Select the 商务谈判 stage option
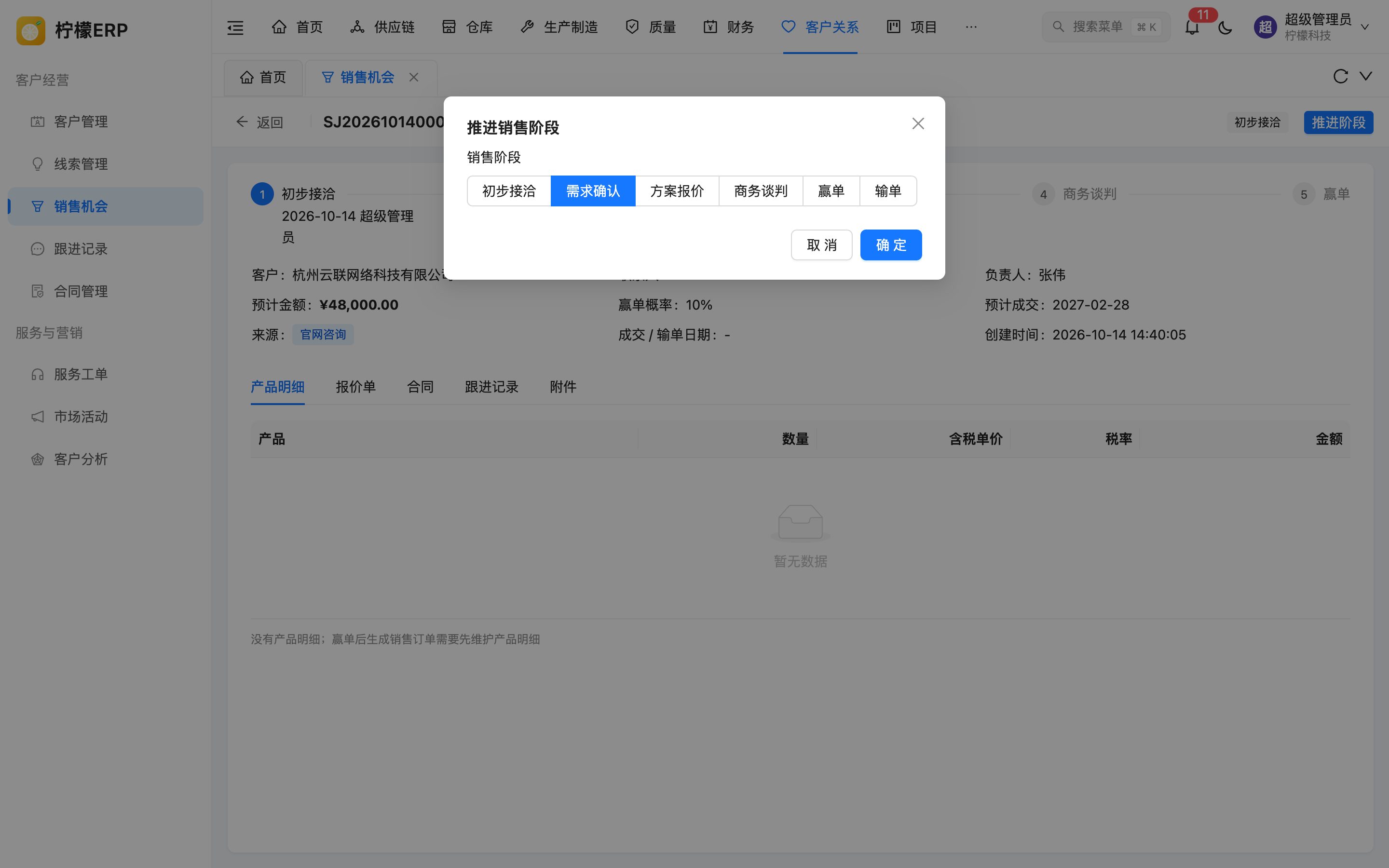Image resolution: width=1389 pixels, height=868 pixels. (761, 191)
